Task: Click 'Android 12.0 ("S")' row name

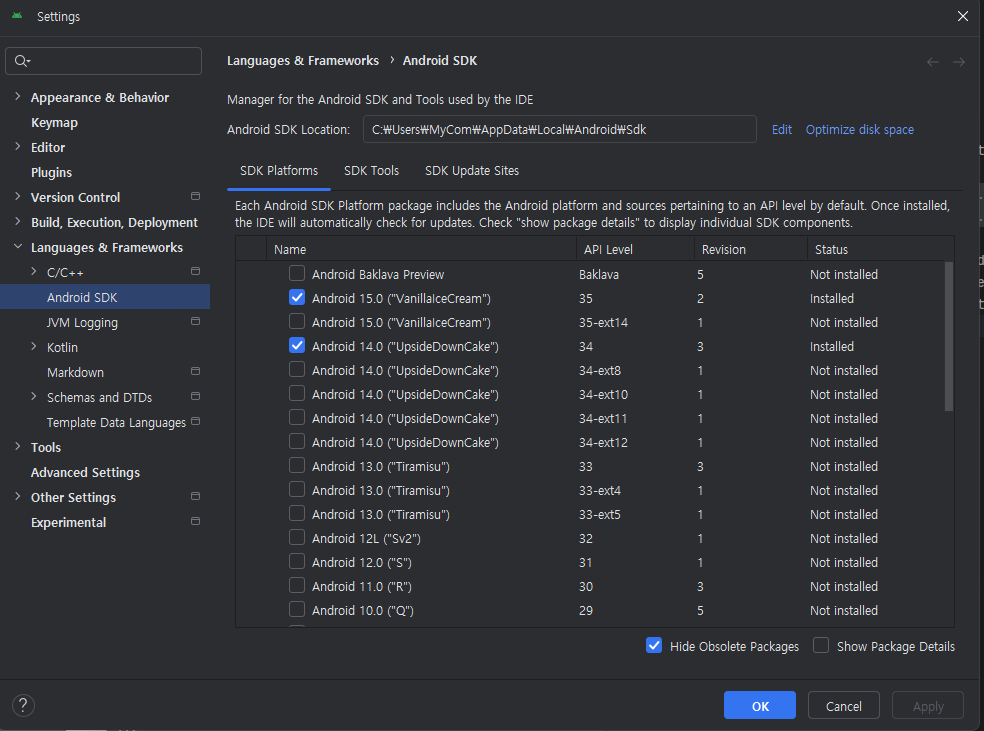Action: point(361,562)
